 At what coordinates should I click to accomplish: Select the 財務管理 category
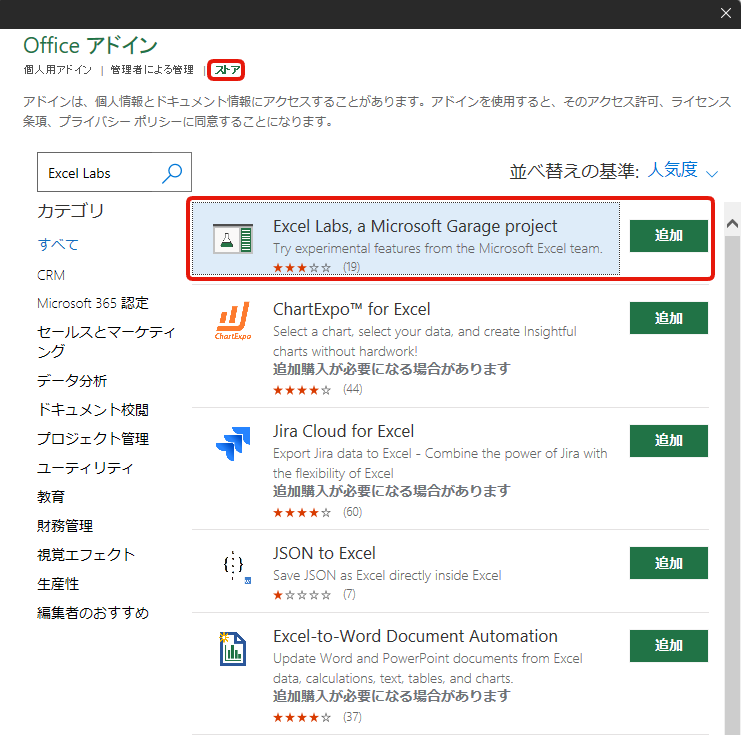[x=65, y=526]
